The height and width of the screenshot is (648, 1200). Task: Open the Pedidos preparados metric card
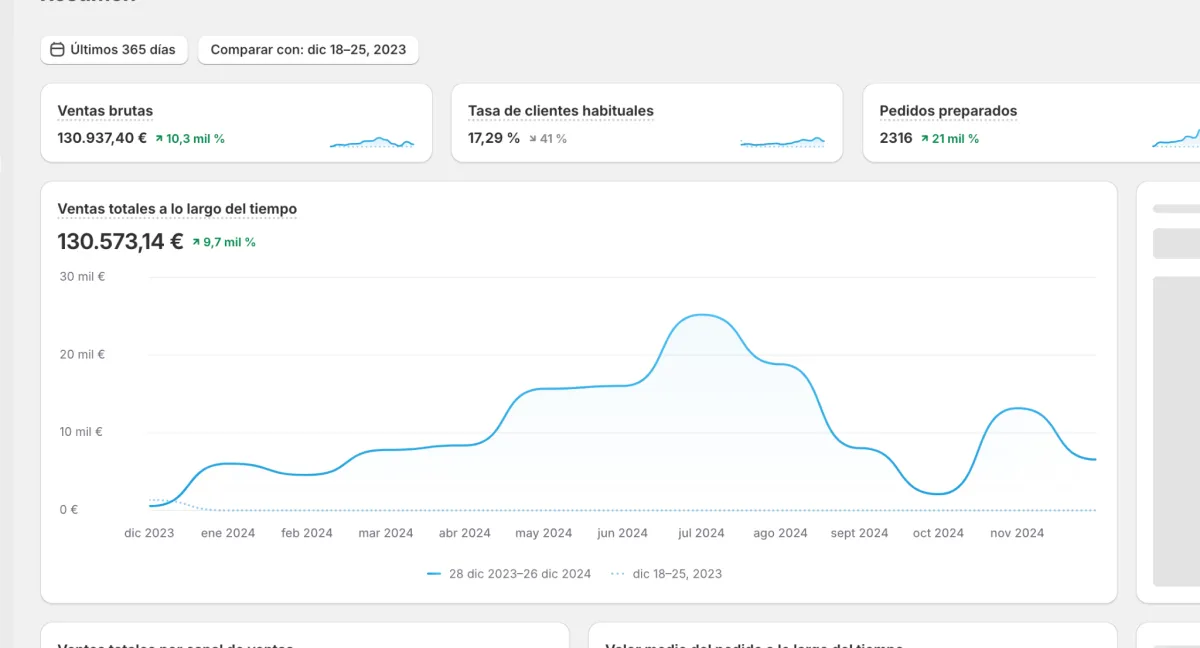pyautogui.click(x=1031, y=123)
